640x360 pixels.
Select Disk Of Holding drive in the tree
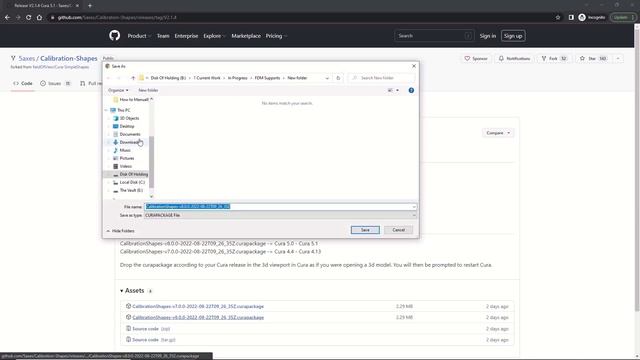pos(133,174)
